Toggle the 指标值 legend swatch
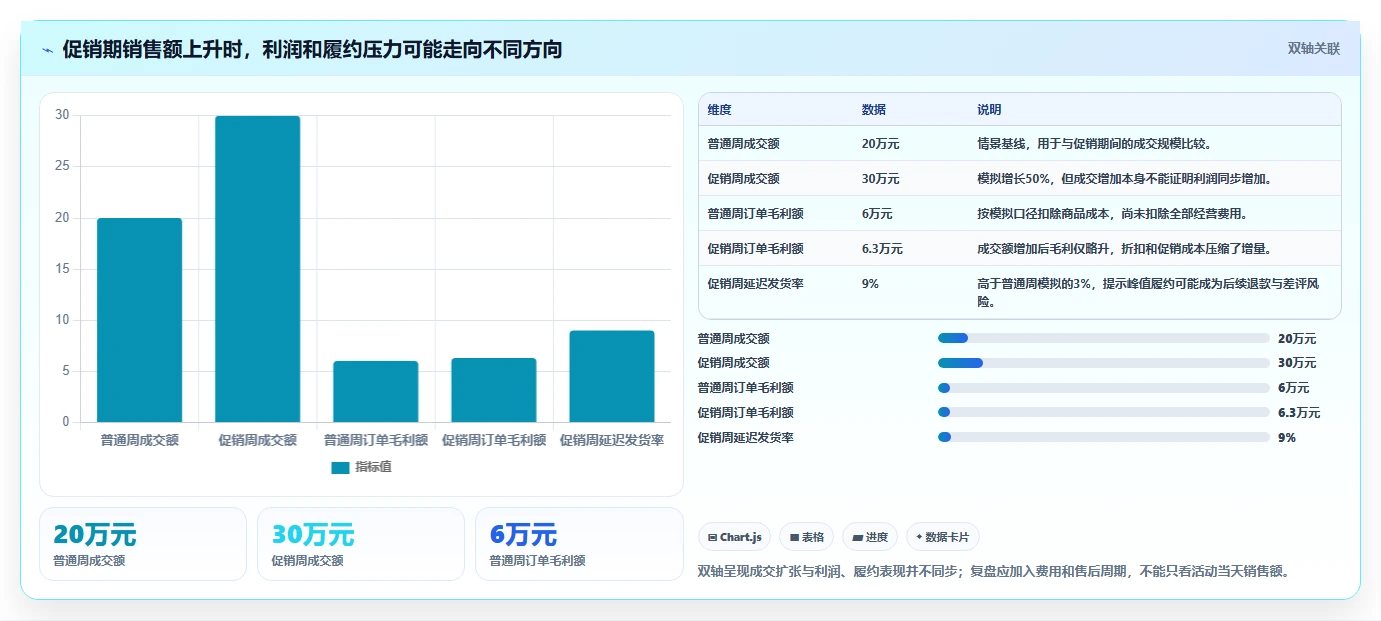This screenshot has height=621, width=1381. click(x=340, y=467)
